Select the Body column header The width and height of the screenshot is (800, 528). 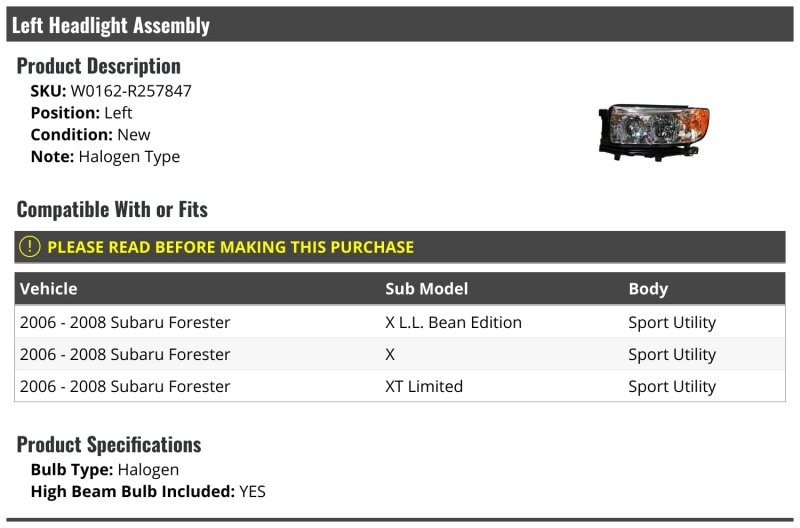(x=648, y=289)
